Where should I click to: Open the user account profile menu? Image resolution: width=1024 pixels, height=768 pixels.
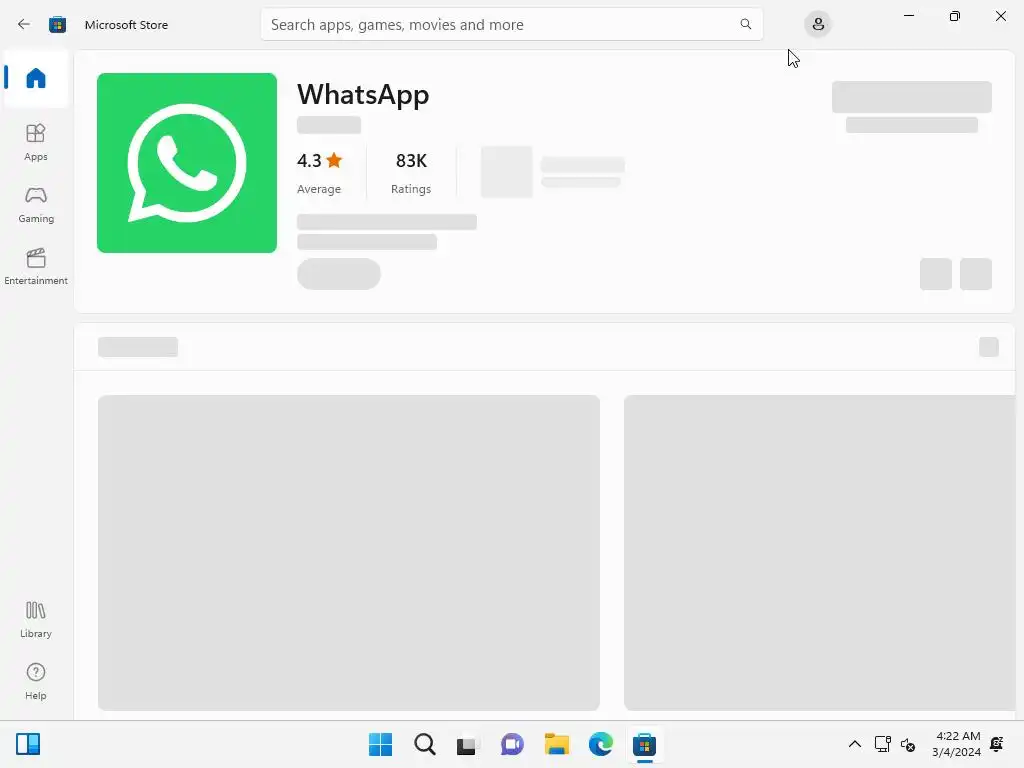point(818,24)
